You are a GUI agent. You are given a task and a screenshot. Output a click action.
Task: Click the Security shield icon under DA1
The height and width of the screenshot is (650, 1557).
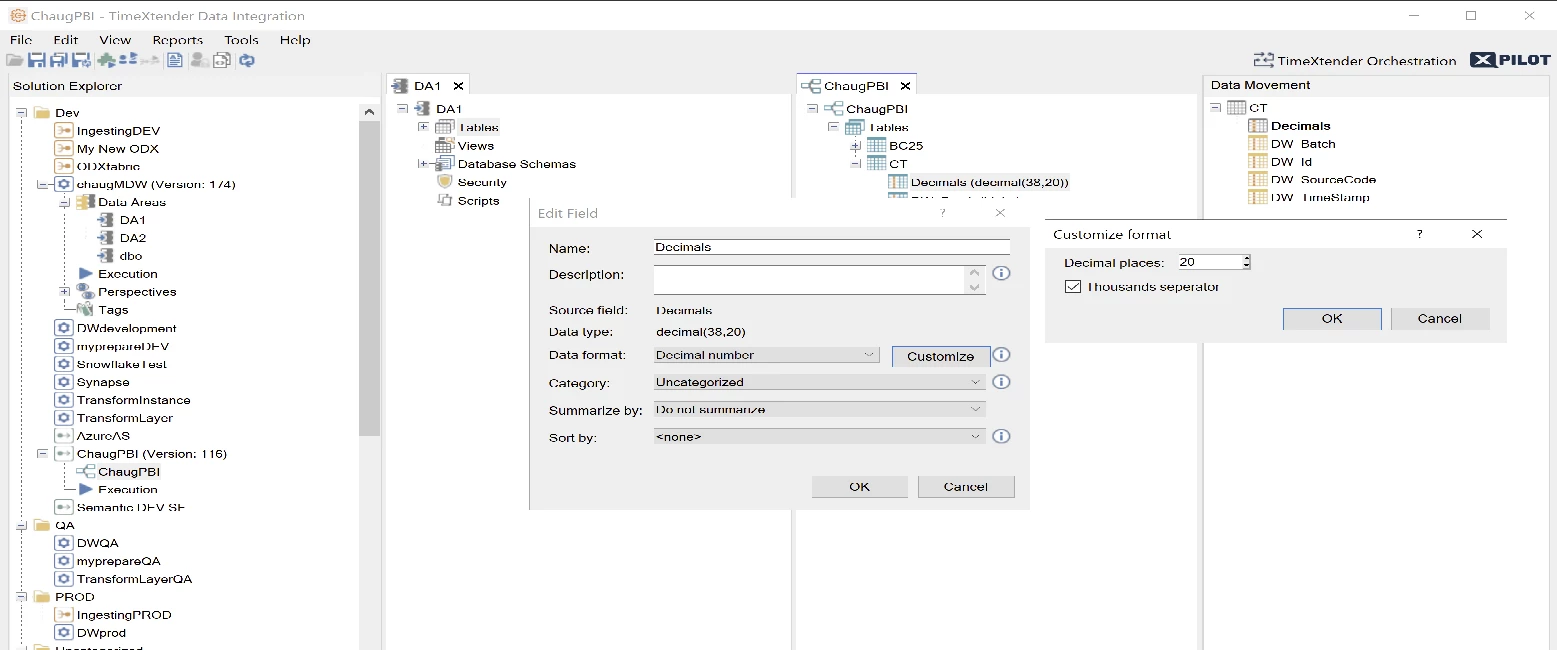click(445, 182)
